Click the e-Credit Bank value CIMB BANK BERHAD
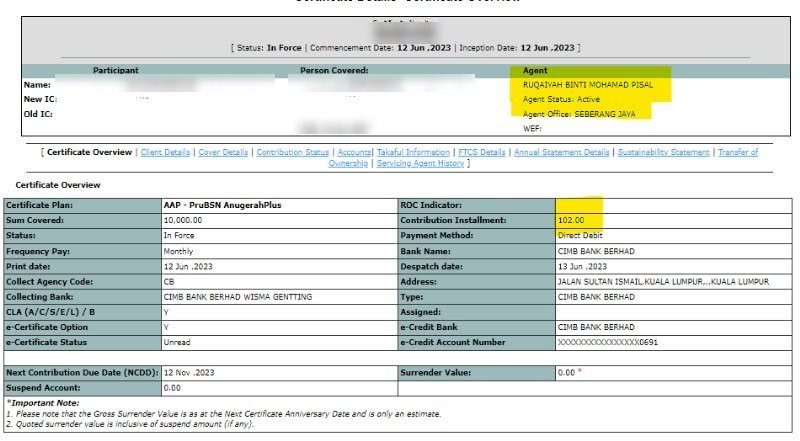 click(x=596, y=327)
